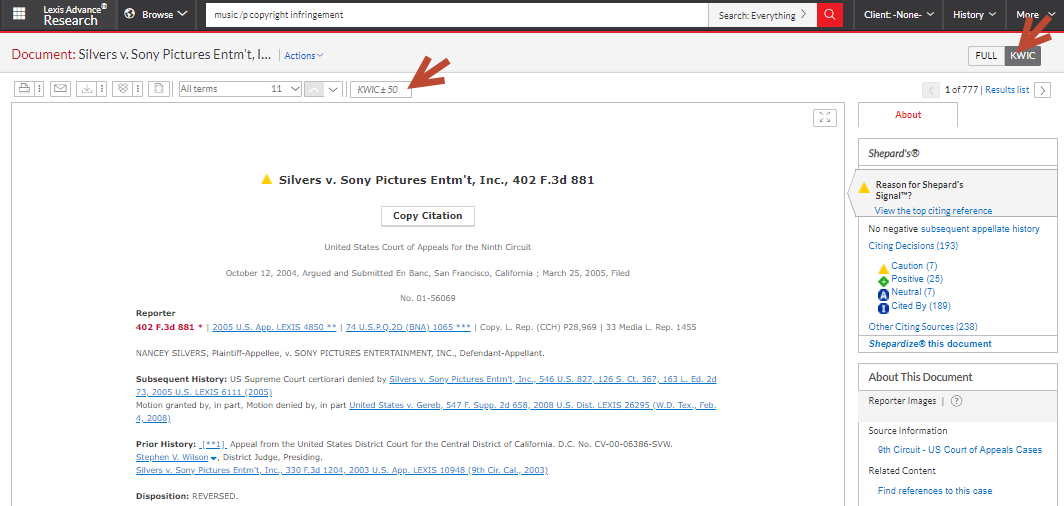Open the Results list link

(x=1007, y=90)
